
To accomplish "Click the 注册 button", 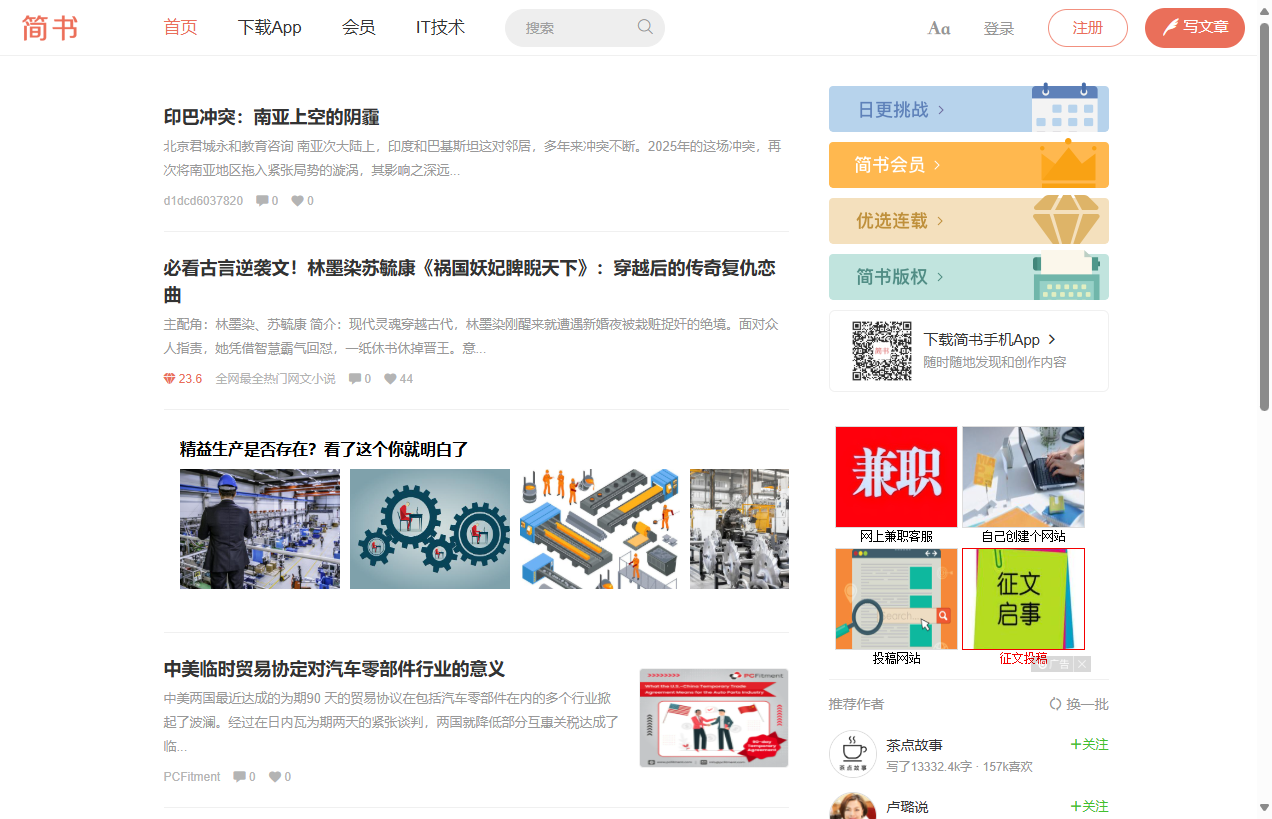I will click(x=1087, y=28).
